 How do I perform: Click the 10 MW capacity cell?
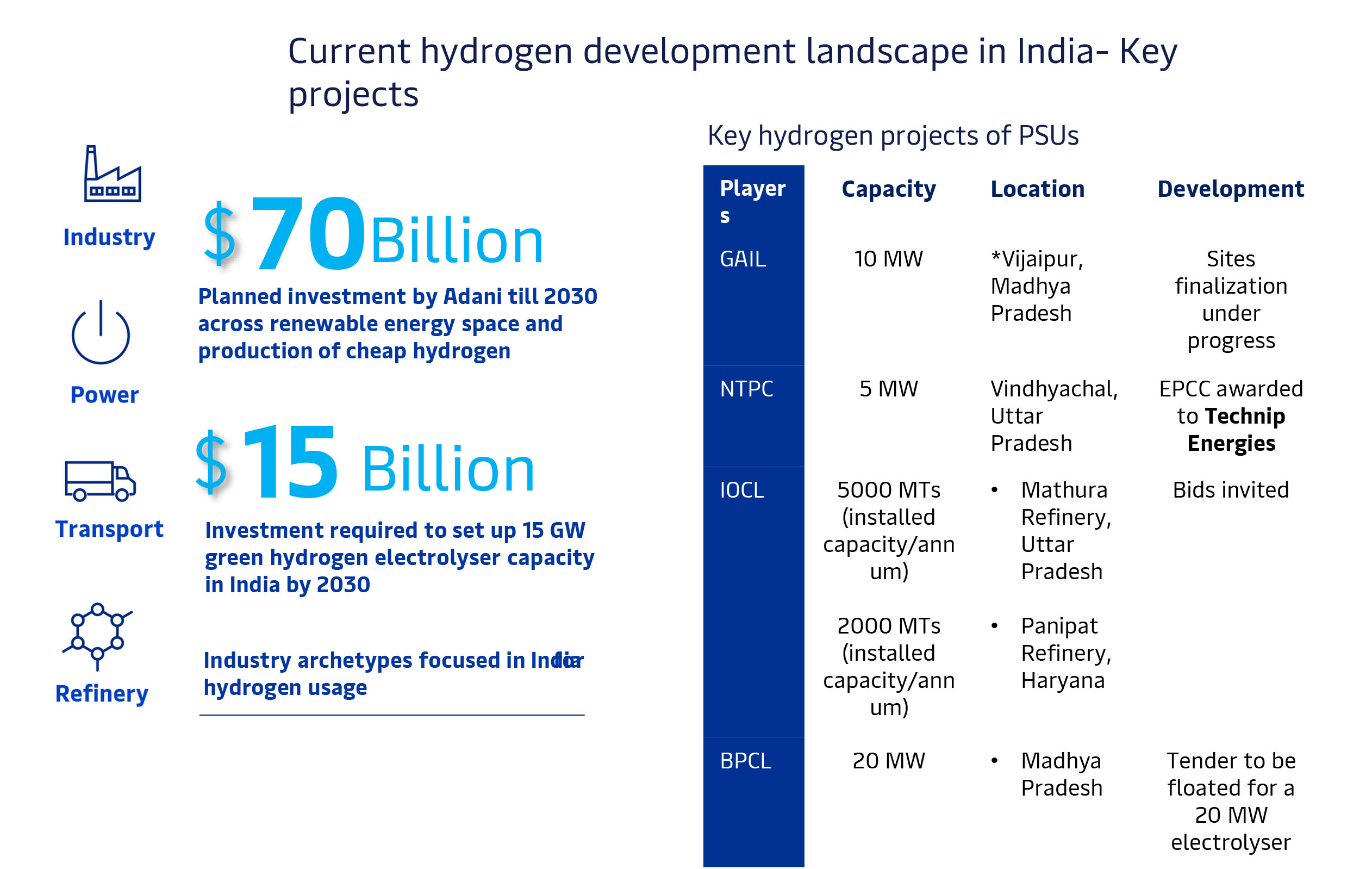tap(888, 259)
